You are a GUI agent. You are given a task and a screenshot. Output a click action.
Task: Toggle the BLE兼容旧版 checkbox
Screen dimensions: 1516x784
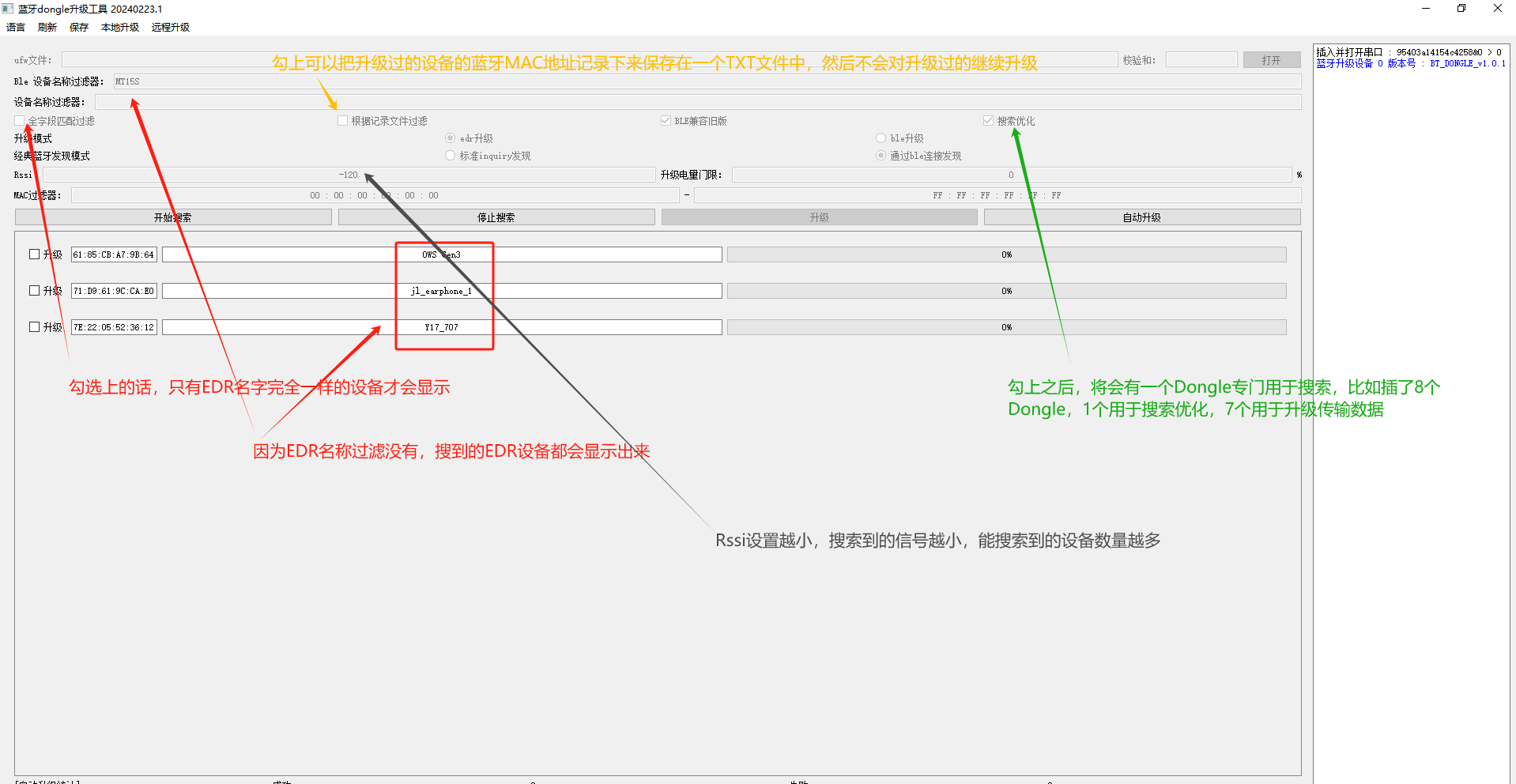pyautogui.click(x=666, y=121)
